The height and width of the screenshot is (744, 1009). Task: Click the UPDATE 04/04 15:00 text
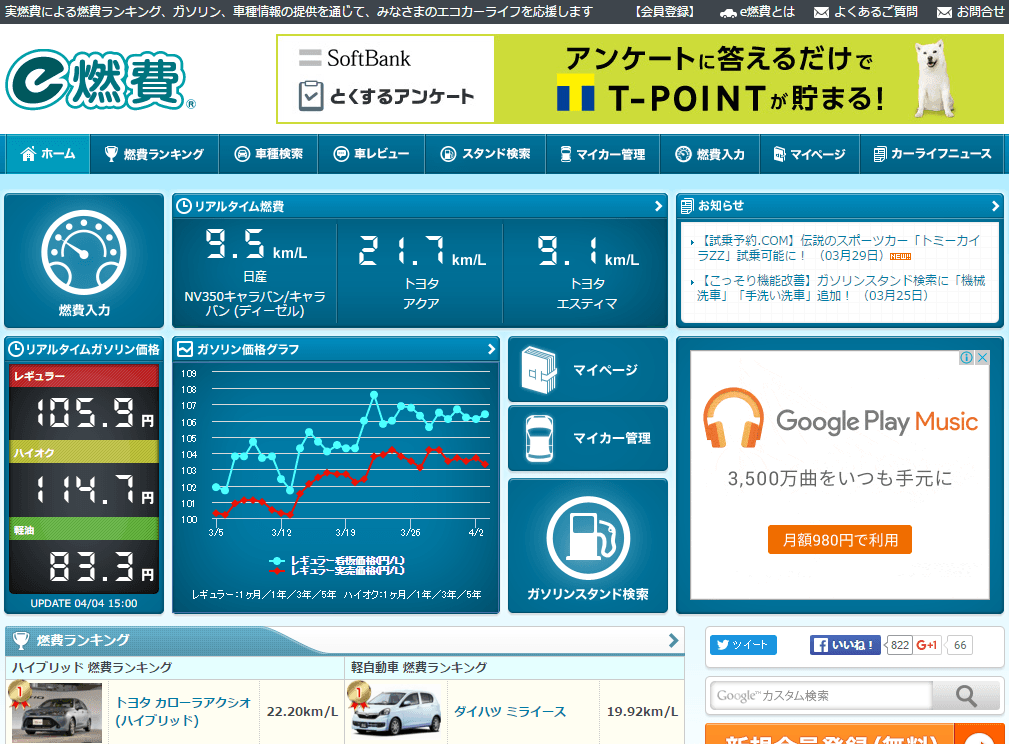click(84, 604)
